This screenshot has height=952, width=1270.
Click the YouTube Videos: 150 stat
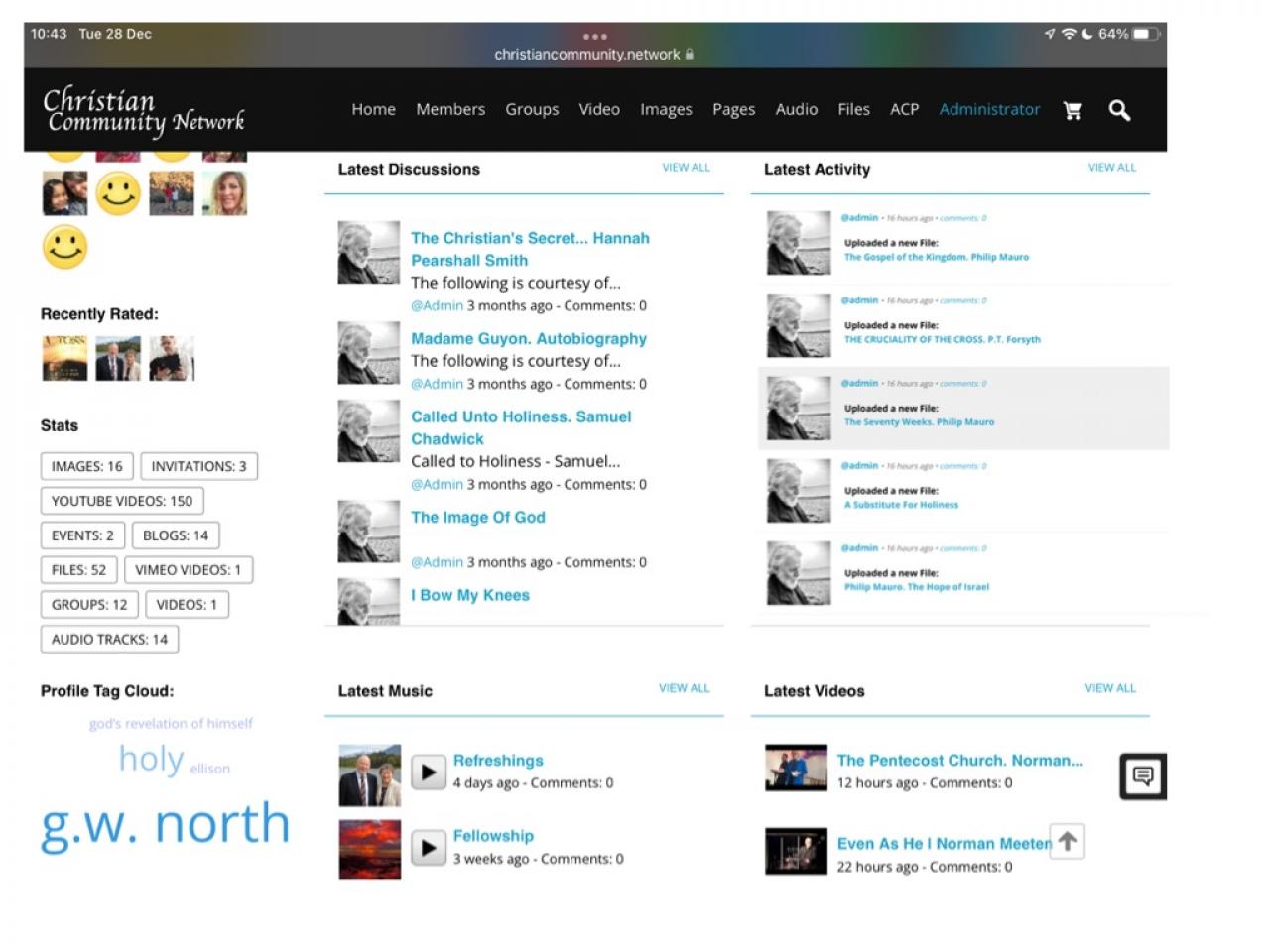pos(122,501)
